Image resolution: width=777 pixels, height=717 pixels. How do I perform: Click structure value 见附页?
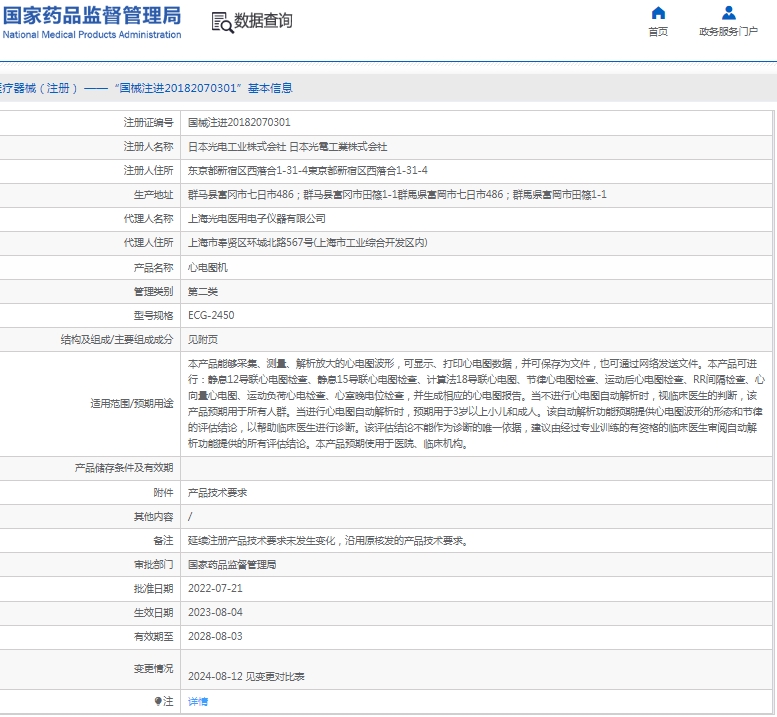pos(203,339)
